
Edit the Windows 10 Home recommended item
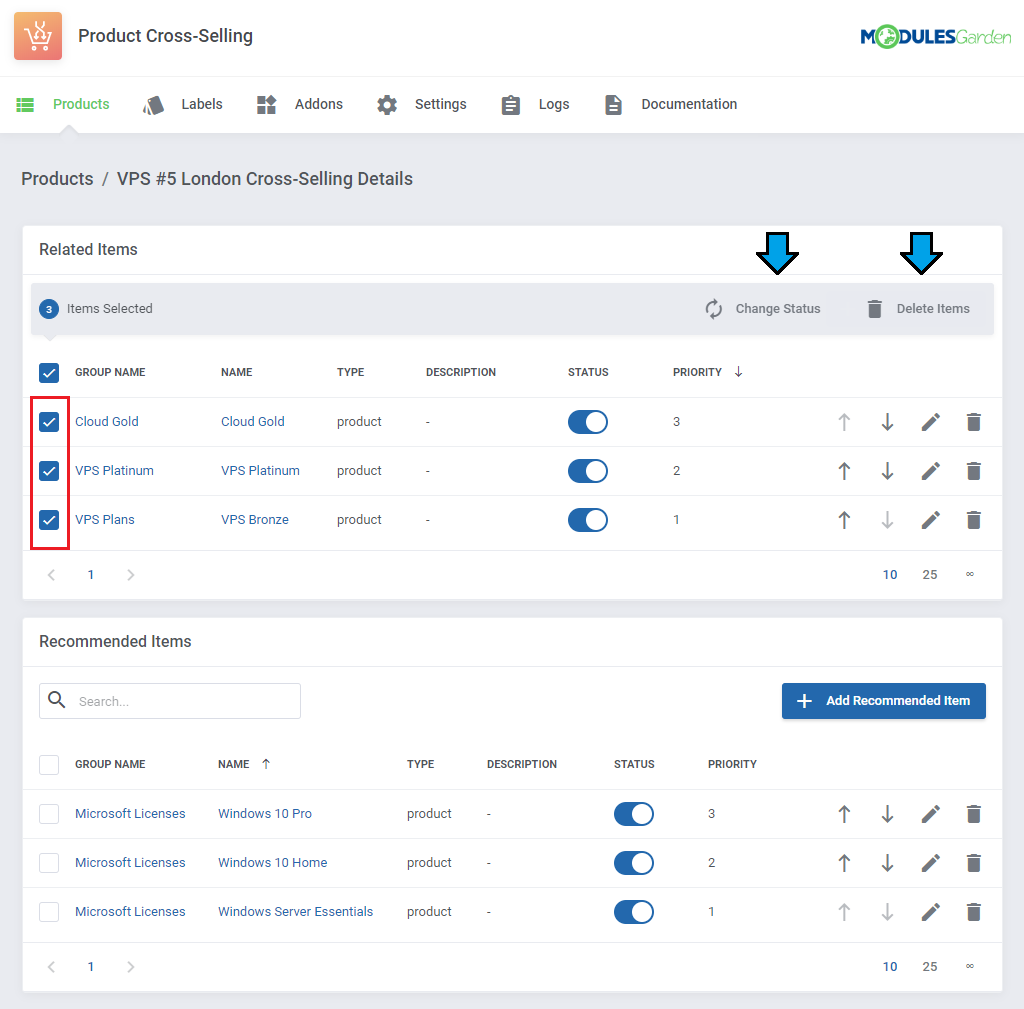tap(931, 863)
